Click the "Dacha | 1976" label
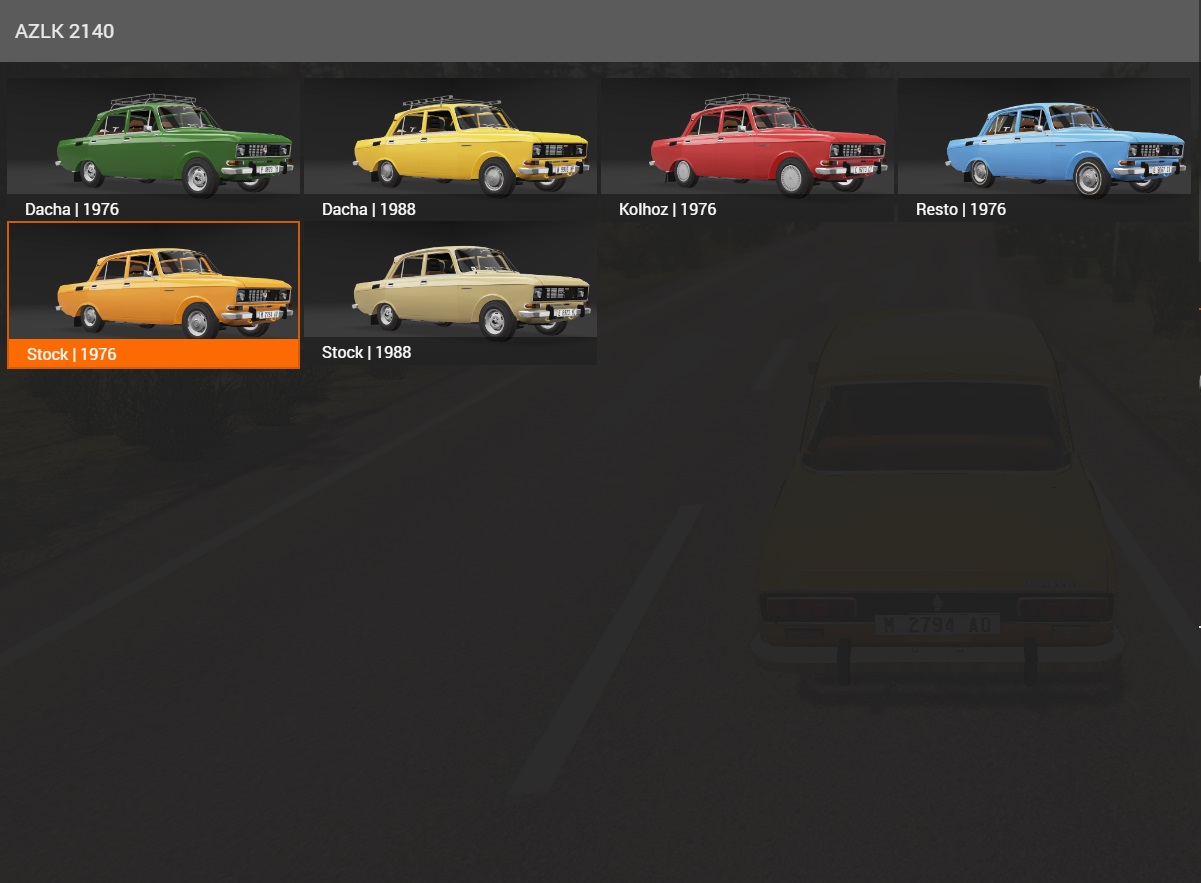This screenshot has height=883, width=1201. (x=72, y=209)
